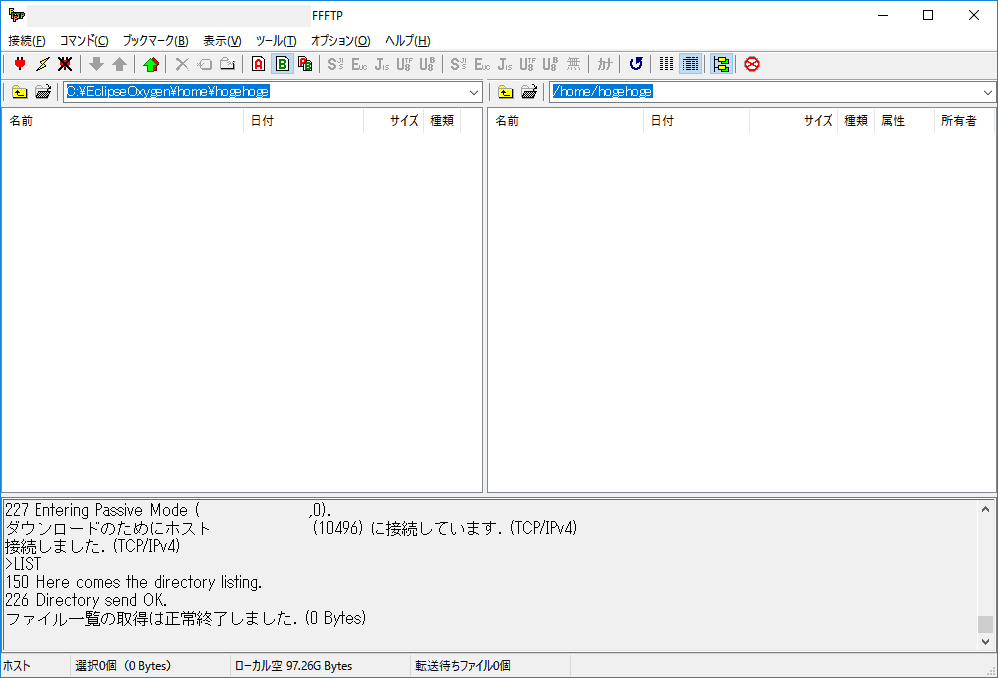Toggle synchronized folder movement icon

coord(721,64)
